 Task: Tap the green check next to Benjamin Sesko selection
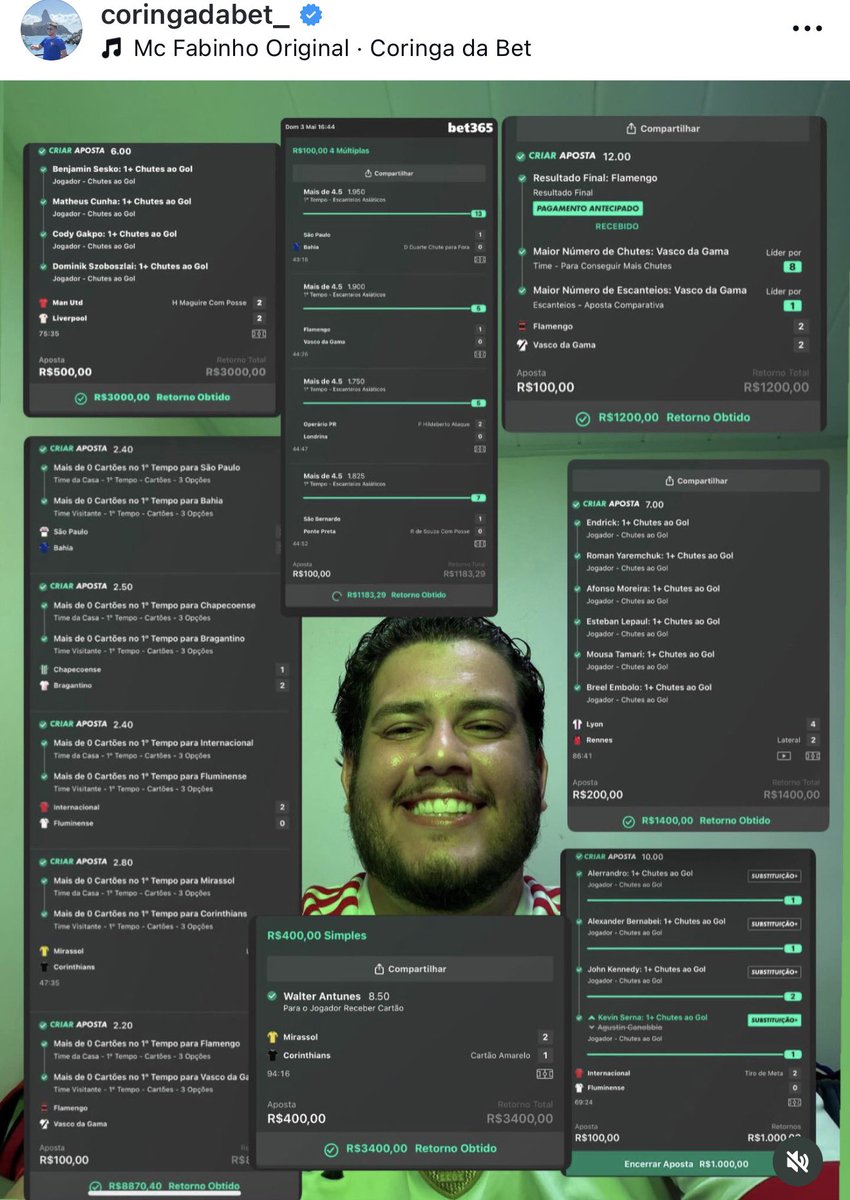(x=43, y=169)
